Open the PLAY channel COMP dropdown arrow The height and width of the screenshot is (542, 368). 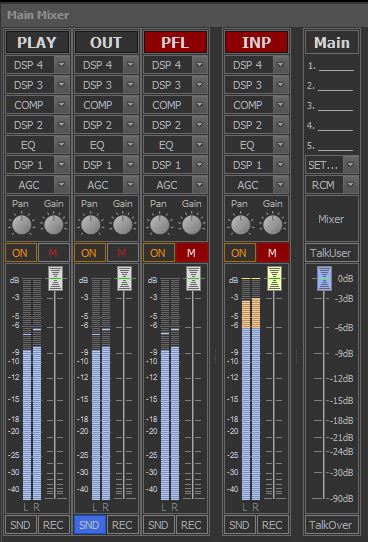62,105
